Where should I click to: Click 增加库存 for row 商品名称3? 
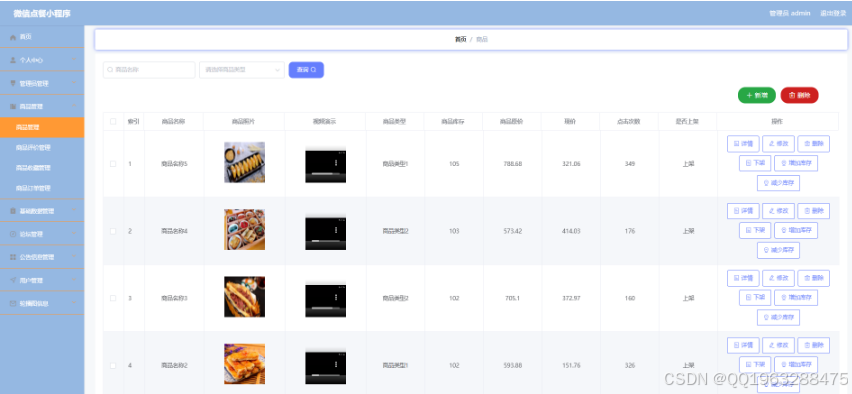click(796, 297)
